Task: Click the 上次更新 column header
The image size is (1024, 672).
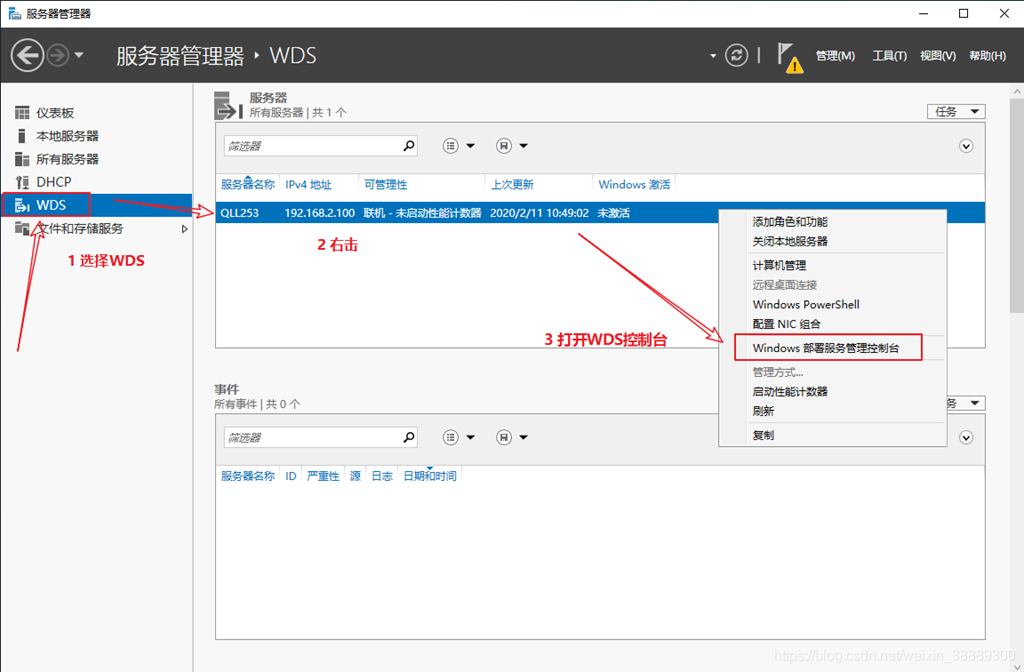Action: click(512, 185)
